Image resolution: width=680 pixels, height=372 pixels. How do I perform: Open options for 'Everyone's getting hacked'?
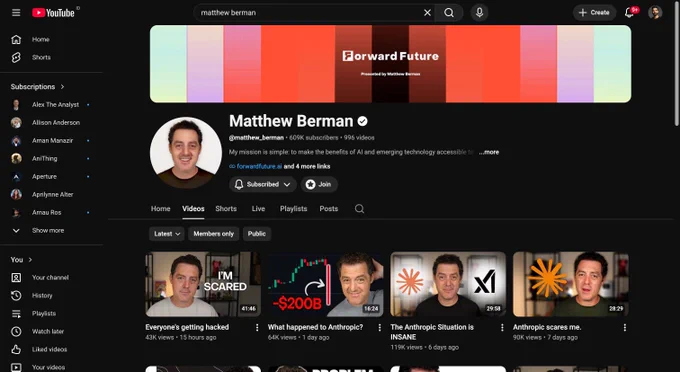pyautogui.click(x=257, y=327)
